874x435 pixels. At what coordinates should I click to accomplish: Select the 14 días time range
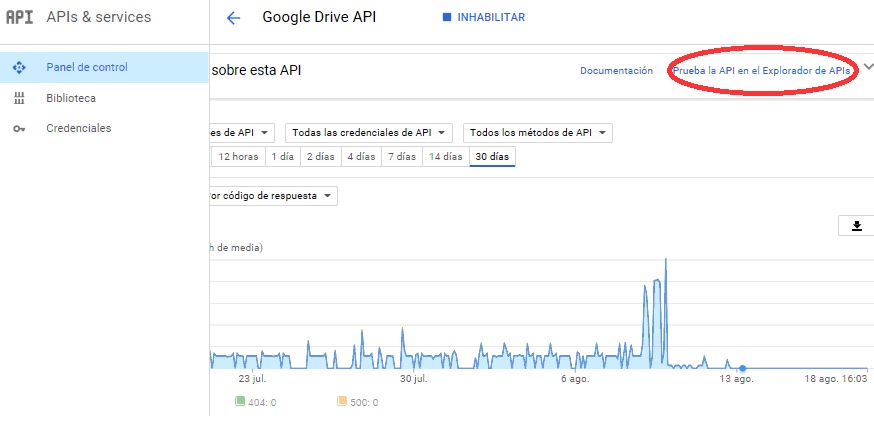pyautogui.click(x=446, y=157)
